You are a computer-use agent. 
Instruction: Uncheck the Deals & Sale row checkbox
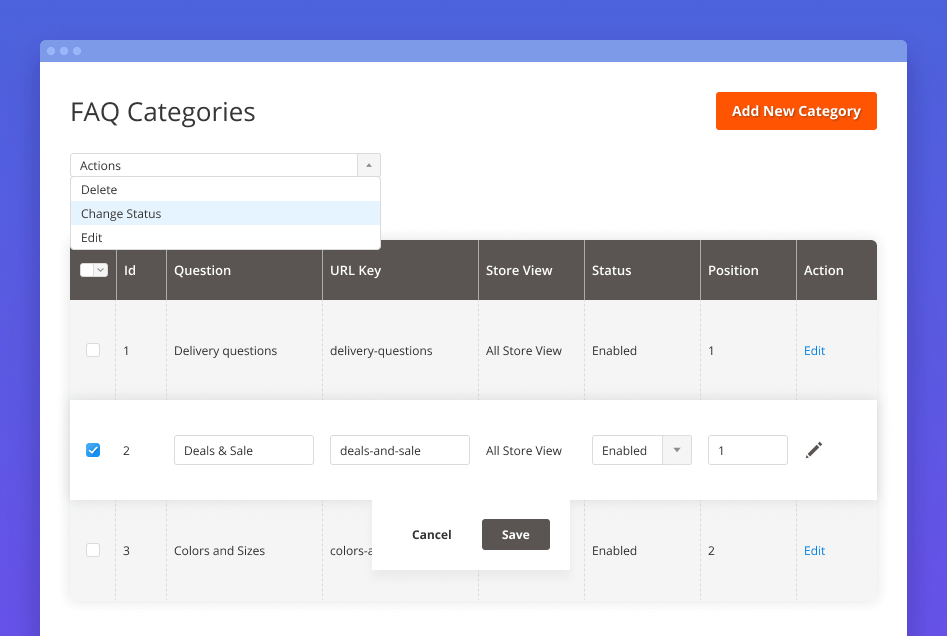(93, 450)
